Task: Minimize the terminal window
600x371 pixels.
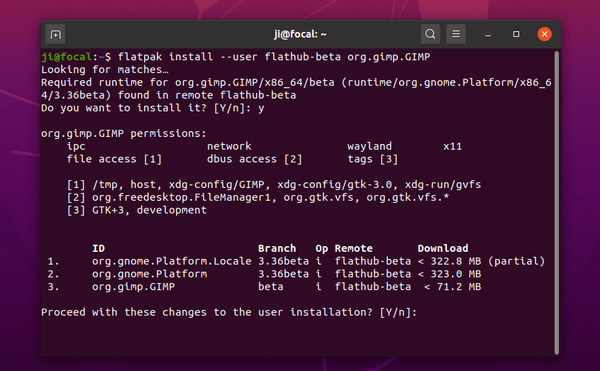Action: (488, 35)
